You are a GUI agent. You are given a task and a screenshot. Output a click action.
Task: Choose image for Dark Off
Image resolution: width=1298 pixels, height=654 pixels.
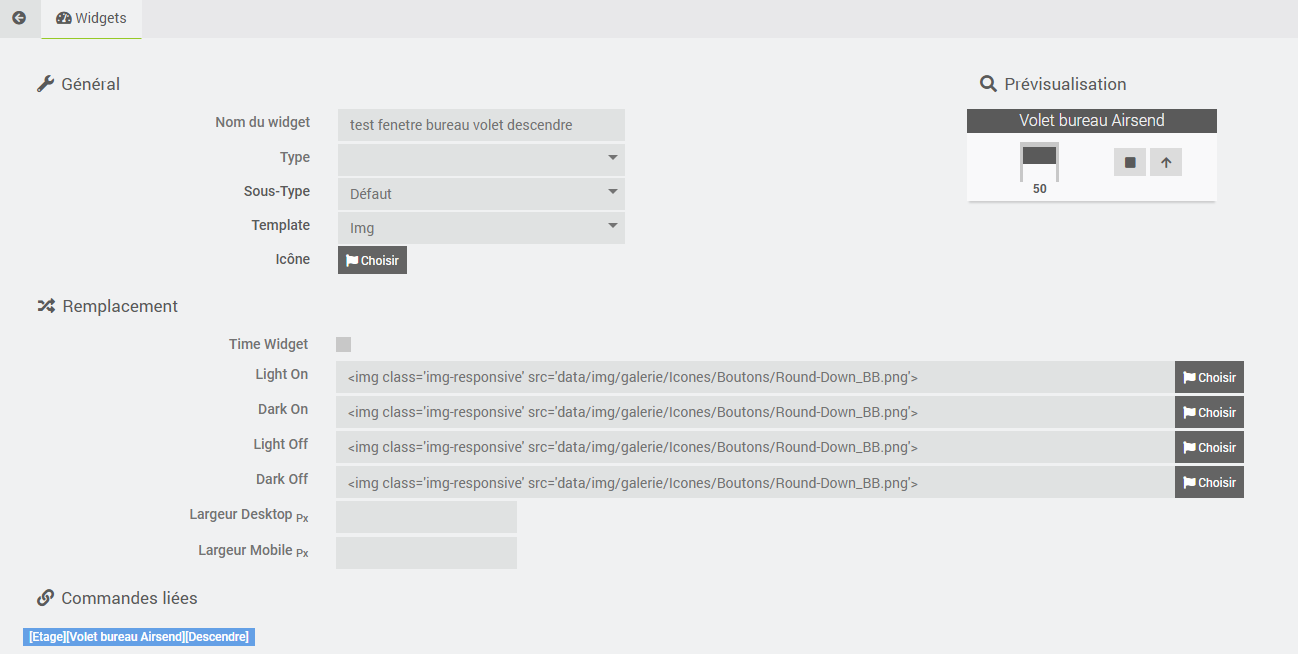[1209, 482]
